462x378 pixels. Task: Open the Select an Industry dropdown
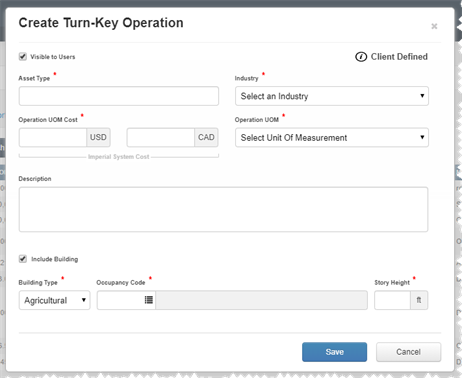coord(332,96)
